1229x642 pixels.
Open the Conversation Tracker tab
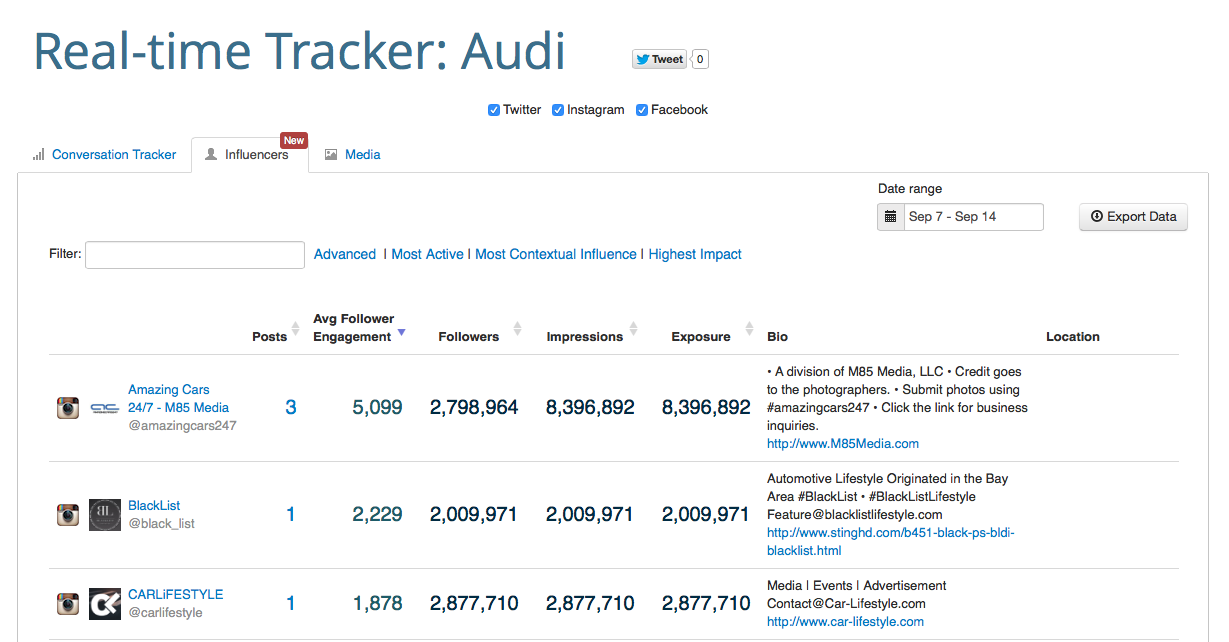104,155
